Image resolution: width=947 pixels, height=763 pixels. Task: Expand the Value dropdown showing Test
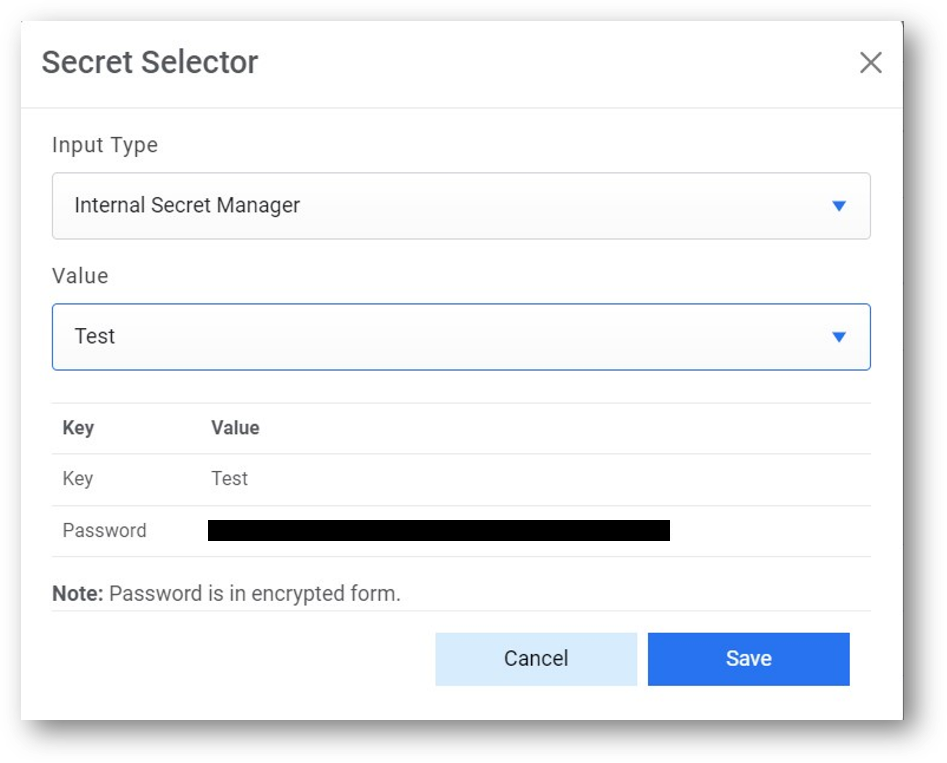tap(460, 337)
